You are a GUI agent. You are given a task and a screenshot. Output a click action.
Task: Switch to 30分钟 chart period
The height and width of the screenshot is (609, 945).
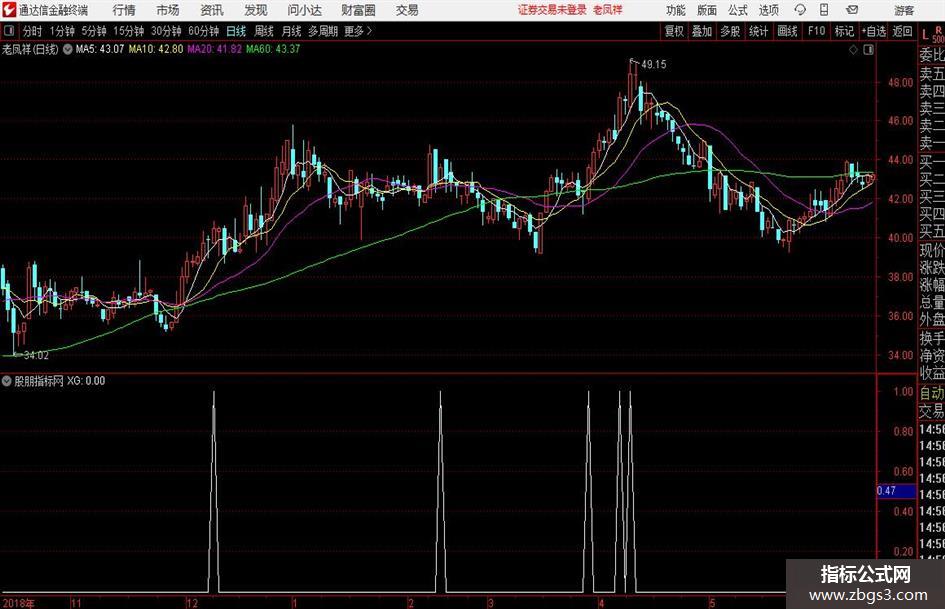point(166,31)
